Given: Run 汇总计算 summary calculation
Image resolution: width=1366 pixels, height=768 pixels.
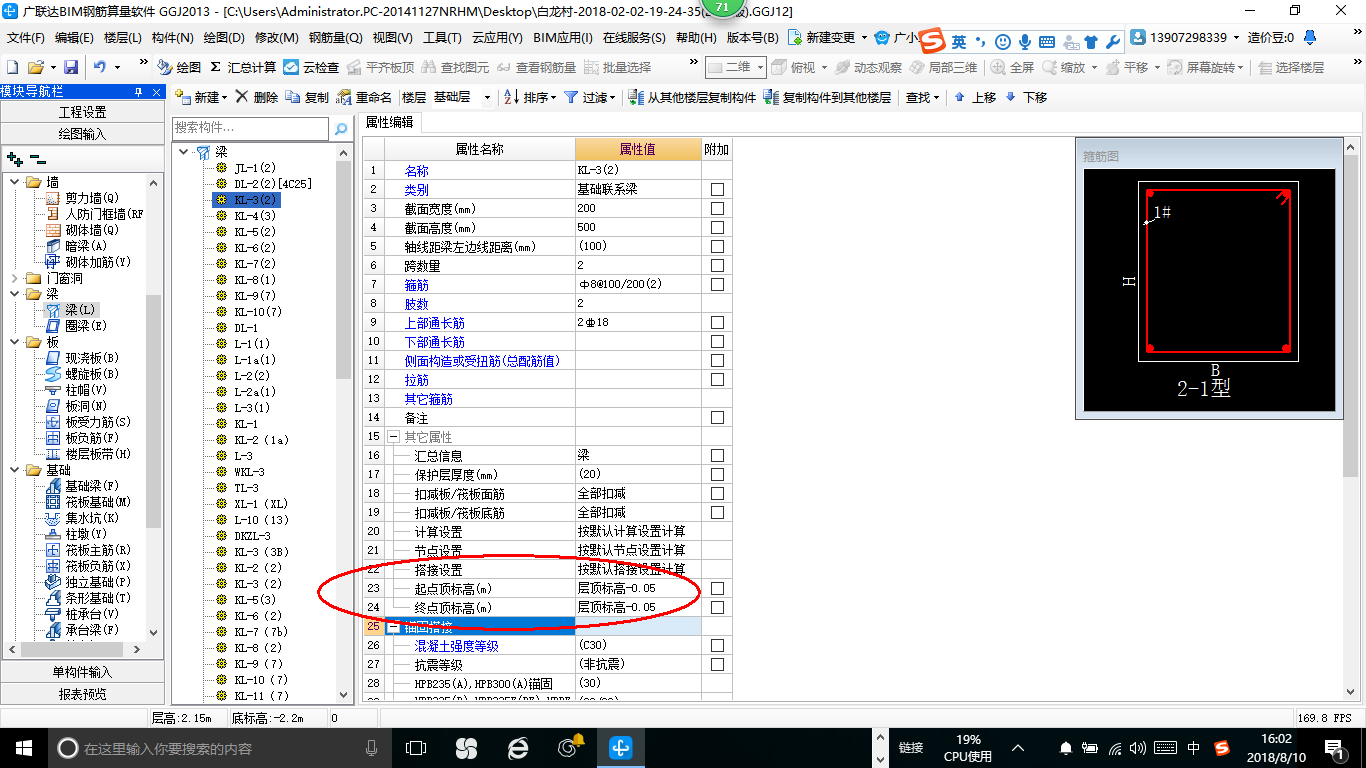Looking at the screenshot, I should click(243, 67).
